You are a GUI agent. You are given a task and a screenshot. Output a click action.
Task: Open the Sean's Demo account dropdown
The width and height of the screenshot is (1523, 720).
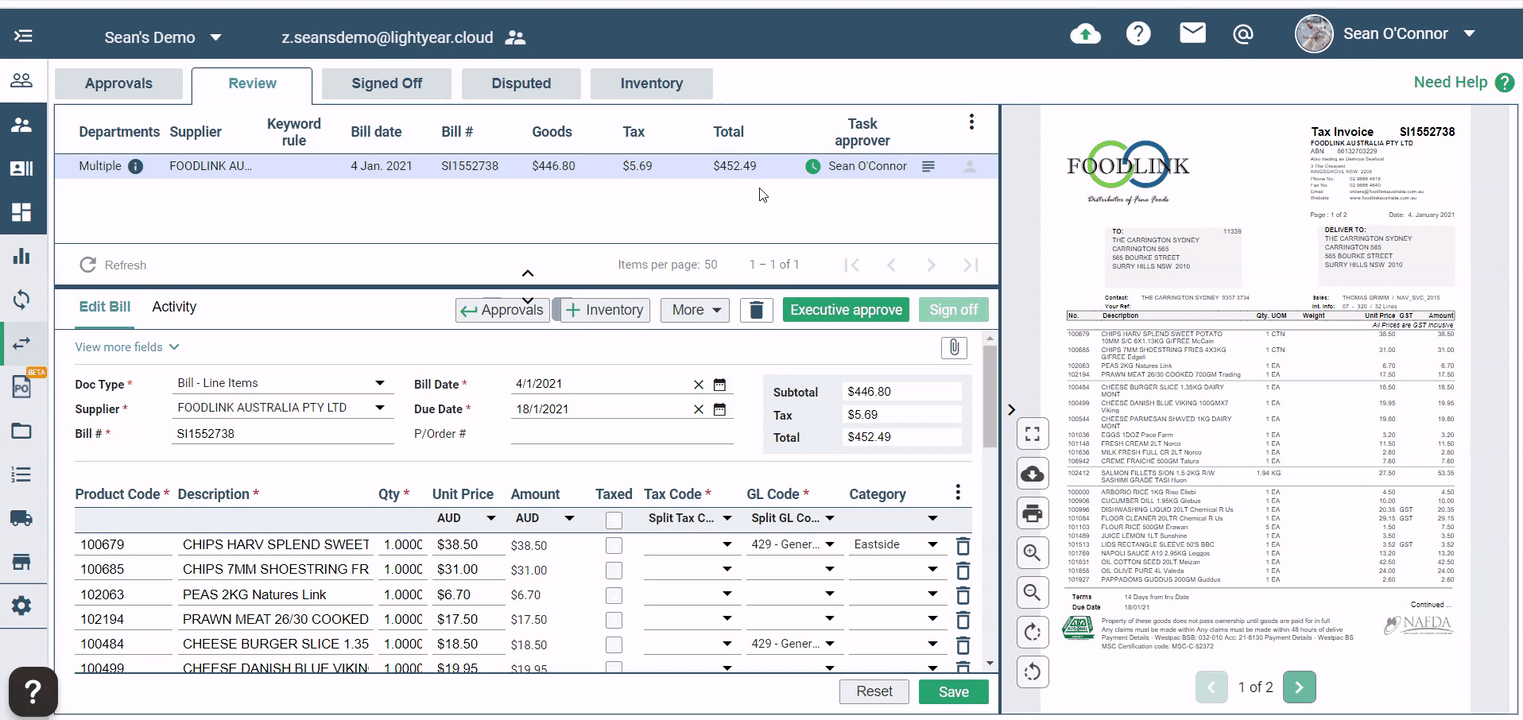coord(163,38)
